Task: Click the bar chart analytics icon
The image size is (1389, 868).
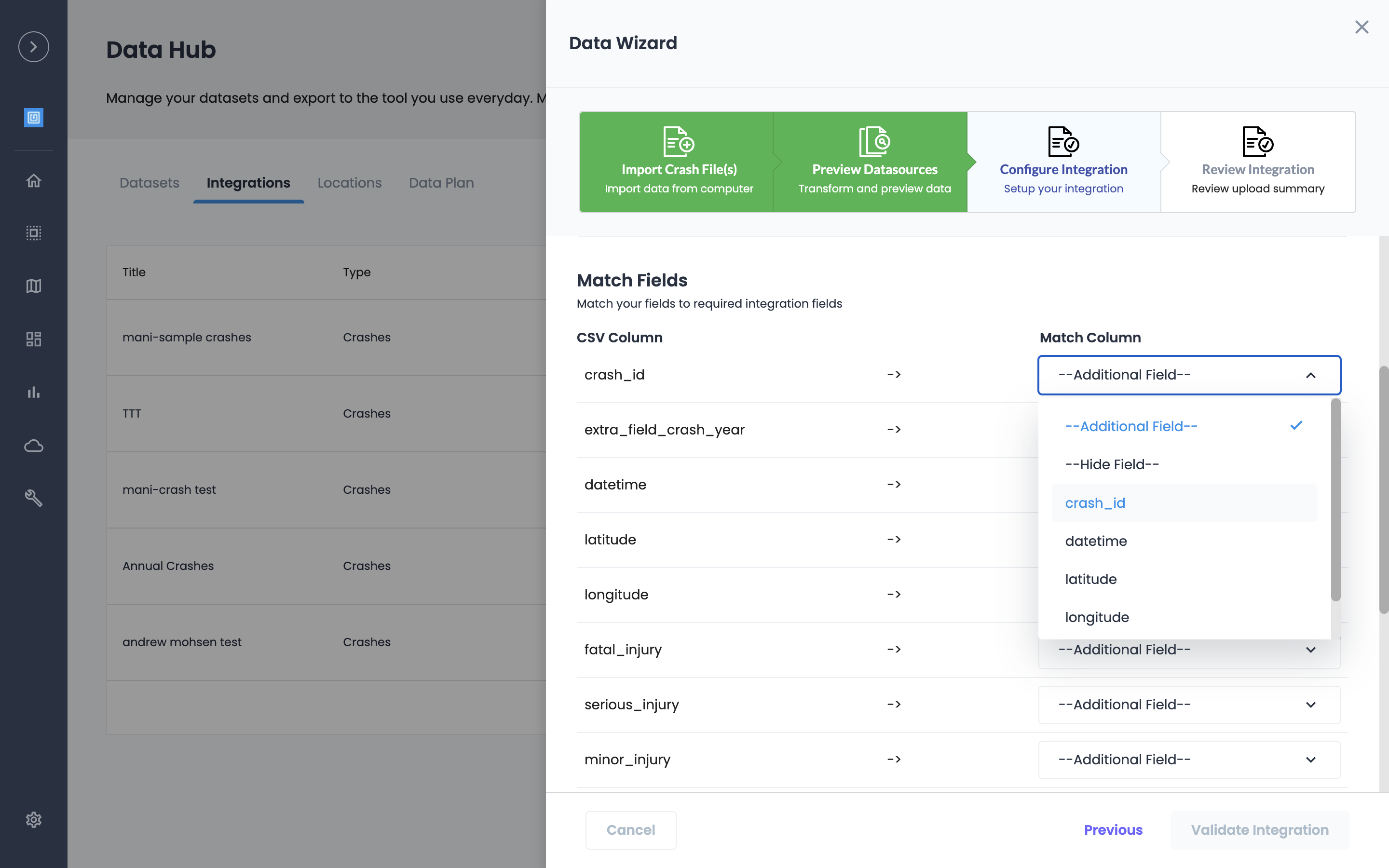Action: (x=33, y=392)
